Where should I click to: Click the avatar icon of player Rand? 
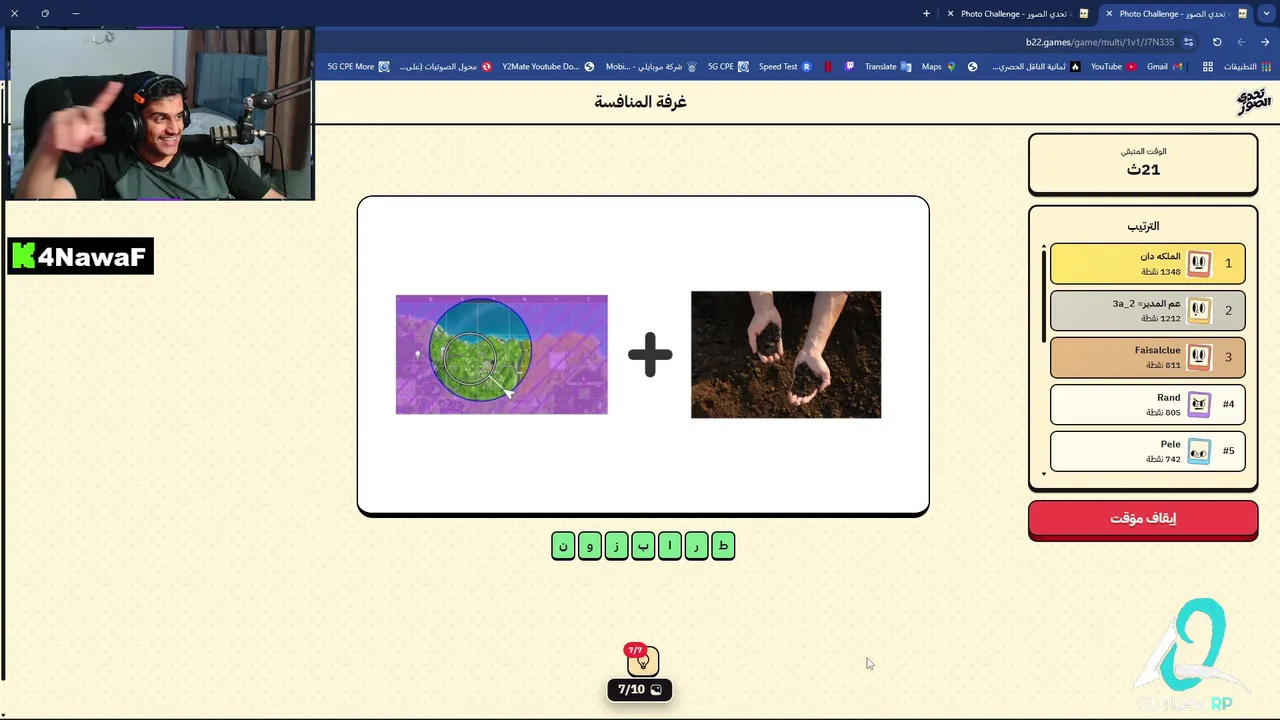tap(1199, 404)
